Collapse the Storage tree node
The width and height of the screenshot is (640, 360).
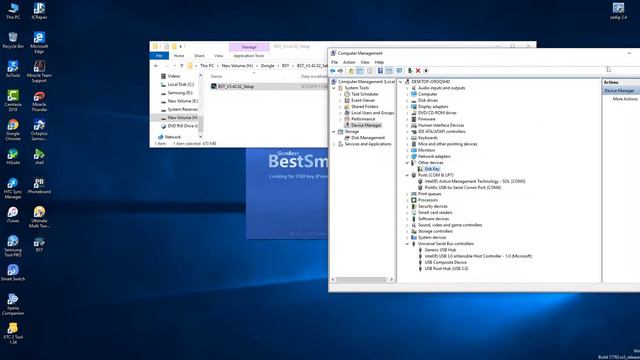[x=334, y=132]
